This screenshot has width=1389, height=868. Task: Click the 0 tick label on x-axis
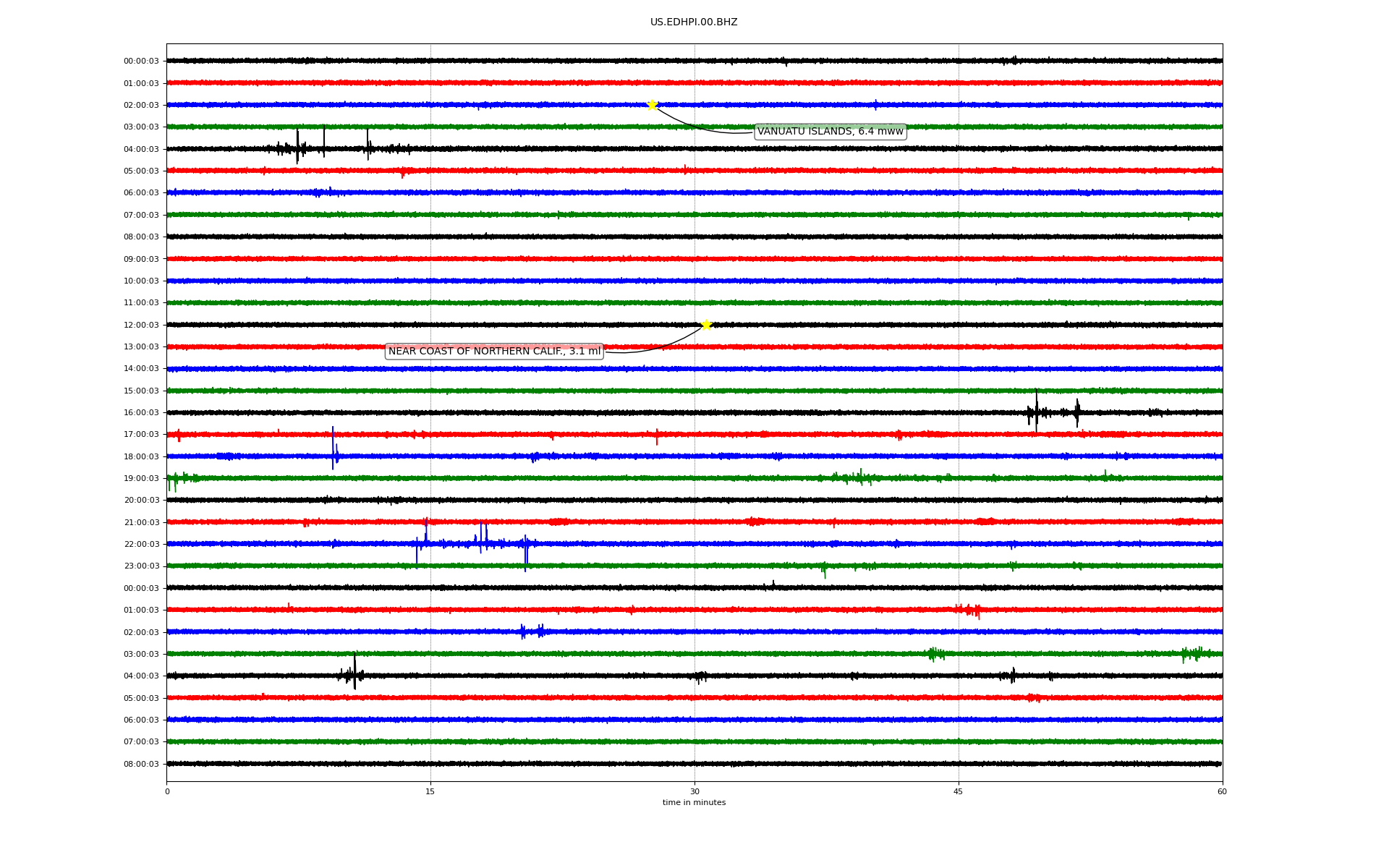[x=167, y=791]
